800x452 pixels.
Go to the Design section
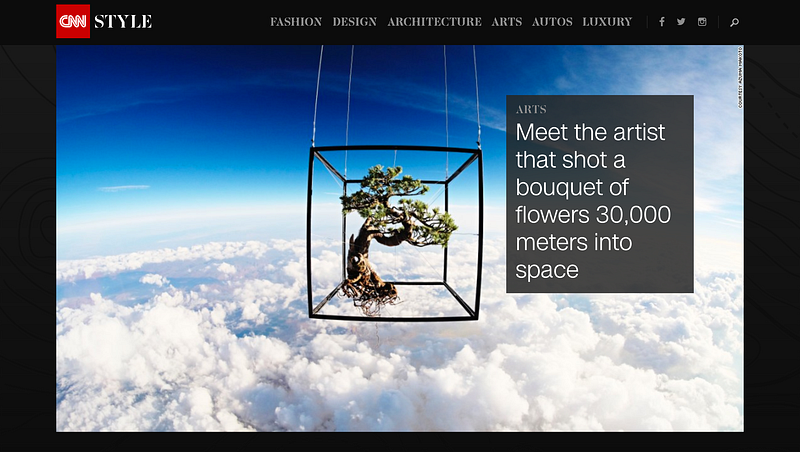pos(355,22)
